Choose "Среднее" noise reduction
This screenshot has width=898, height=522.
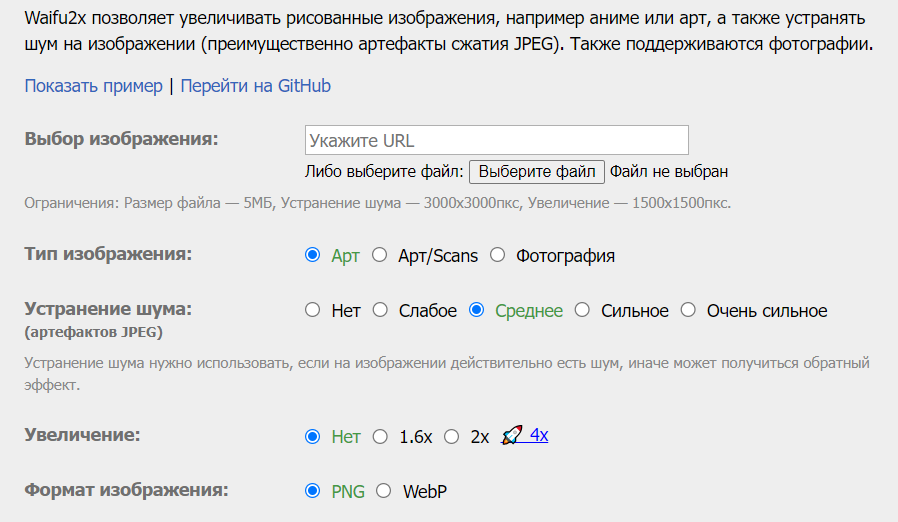476,310
